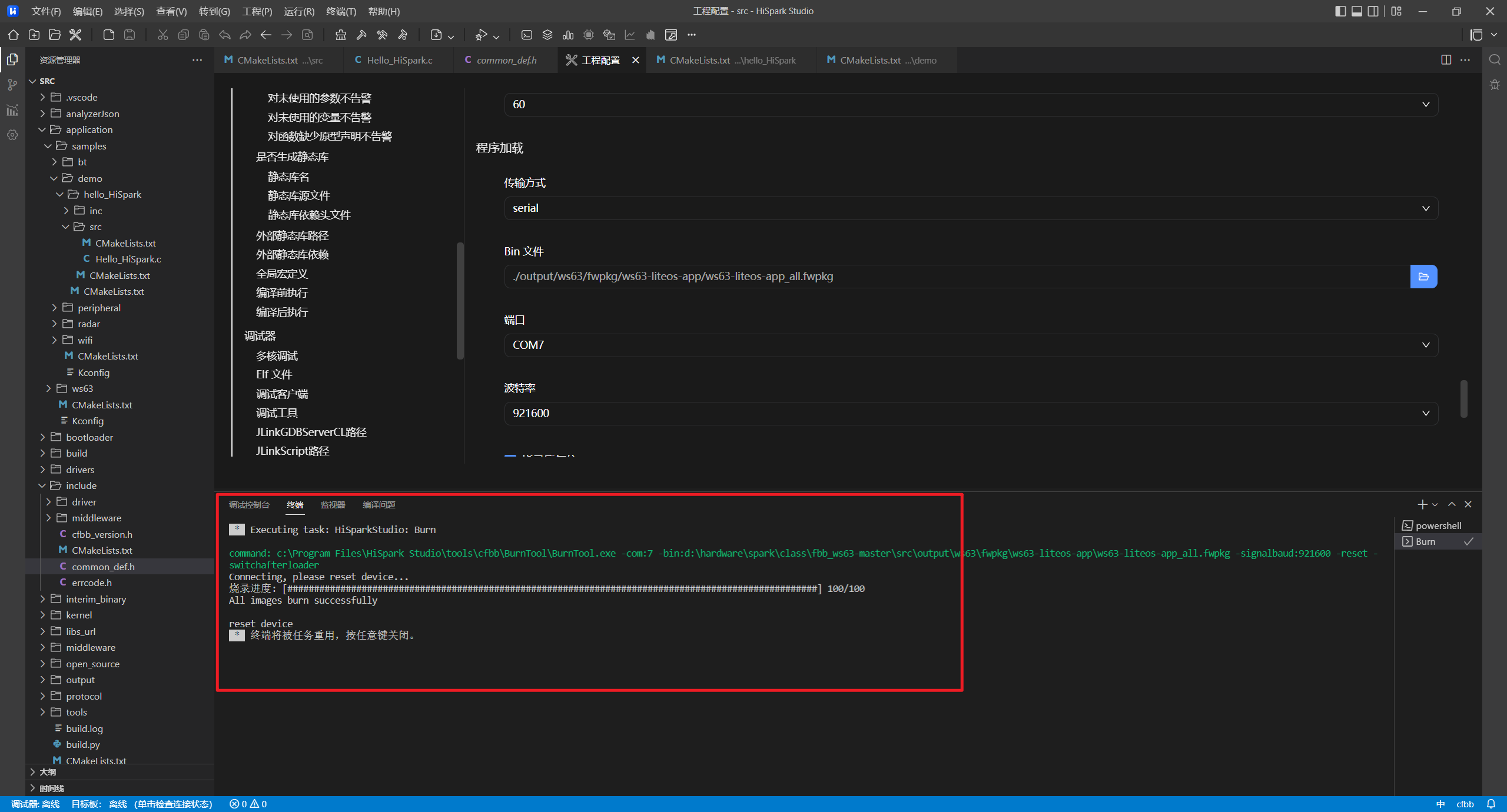Click the Bin file browse folder button

1423,277
